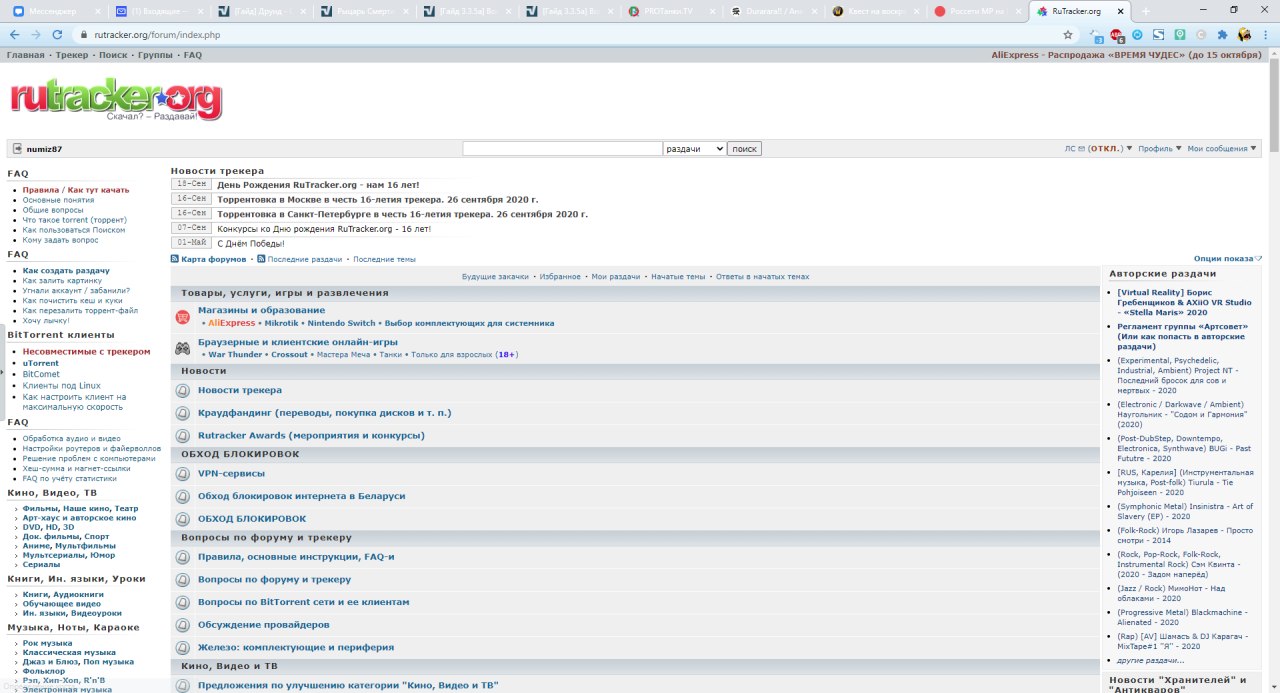Click the gamepad icon for Браузерные онлайн-игры

(182, 348)
